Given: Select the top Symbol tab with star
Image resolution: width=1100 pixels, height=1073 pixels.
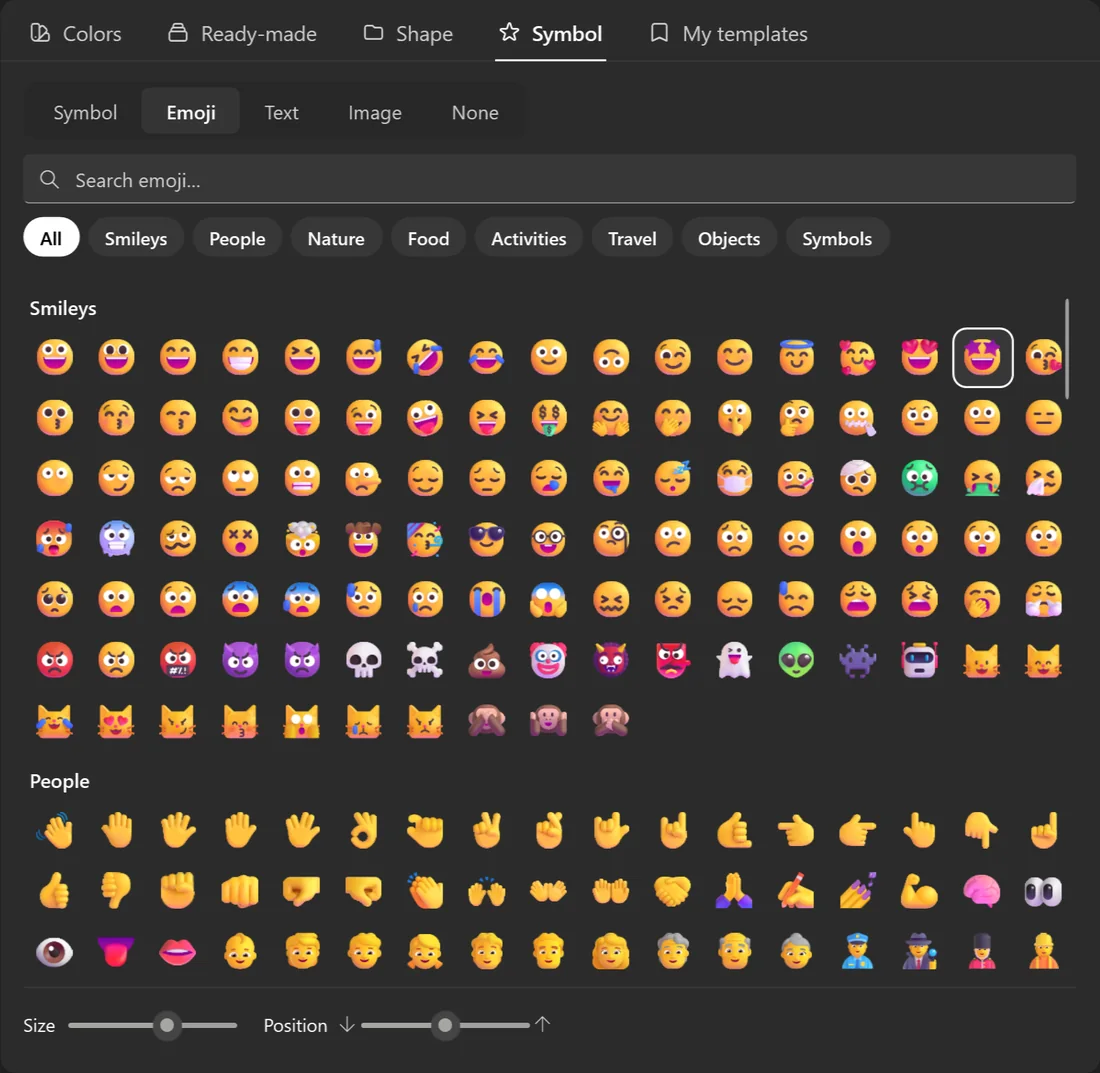Looking at the screenshot, I should (x=551, y=34).
